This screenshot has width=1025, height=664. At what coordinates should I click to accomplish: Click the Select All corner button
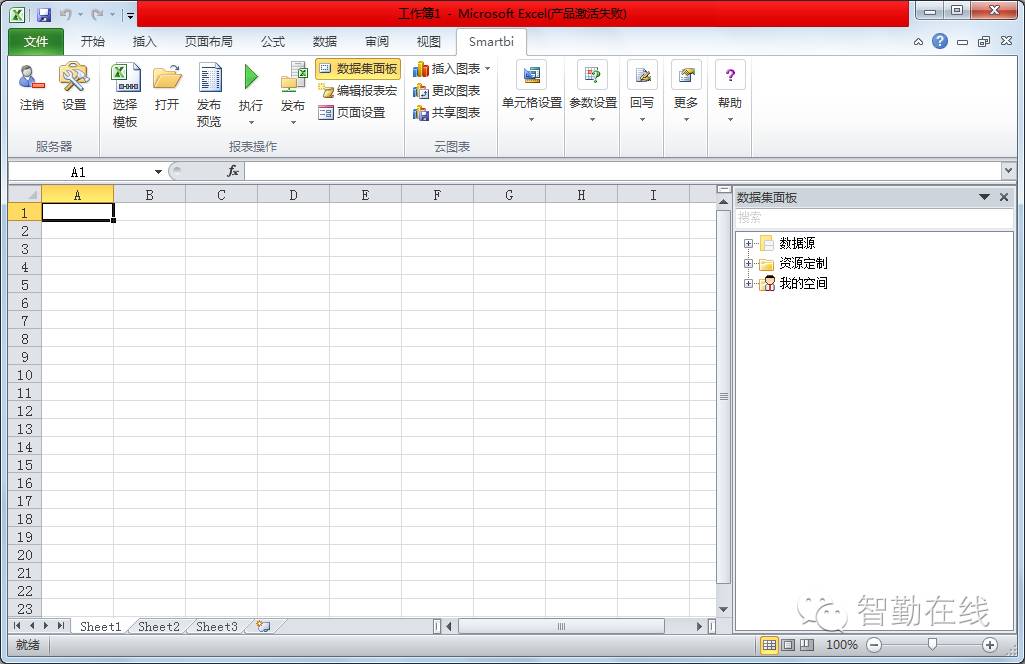[25, 195]
